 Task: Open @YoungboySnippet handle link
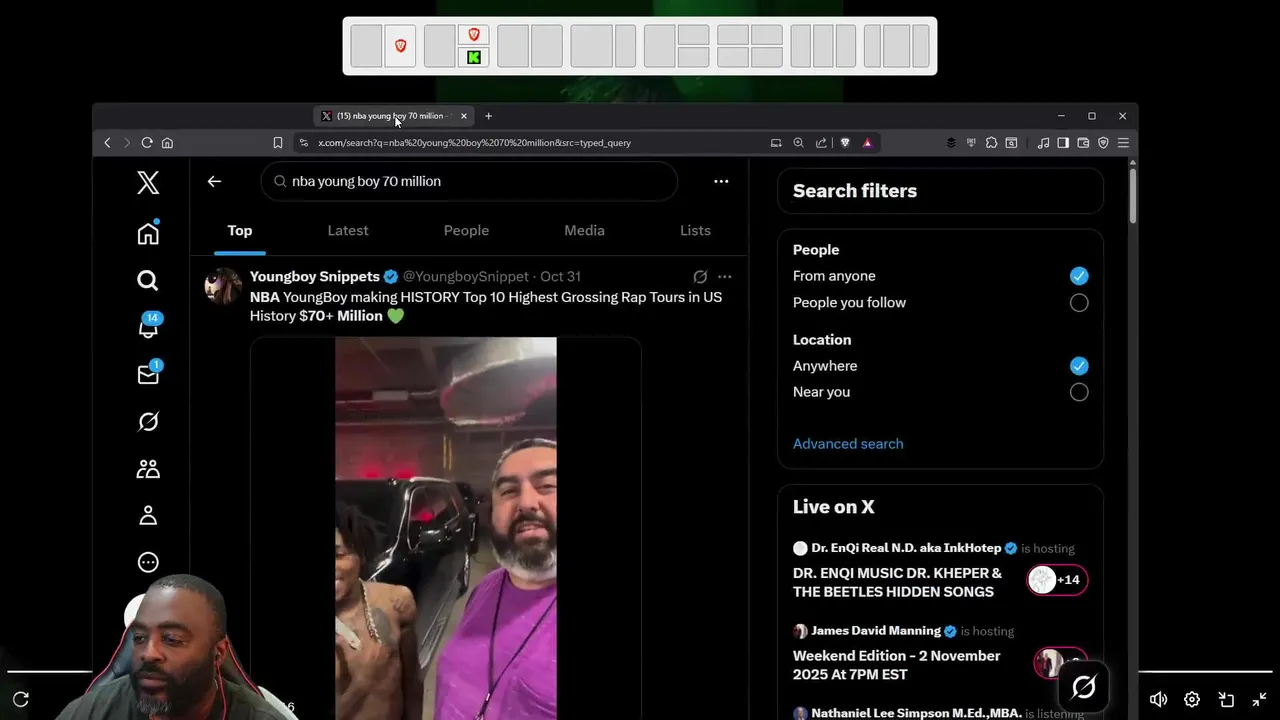[465, 276]
